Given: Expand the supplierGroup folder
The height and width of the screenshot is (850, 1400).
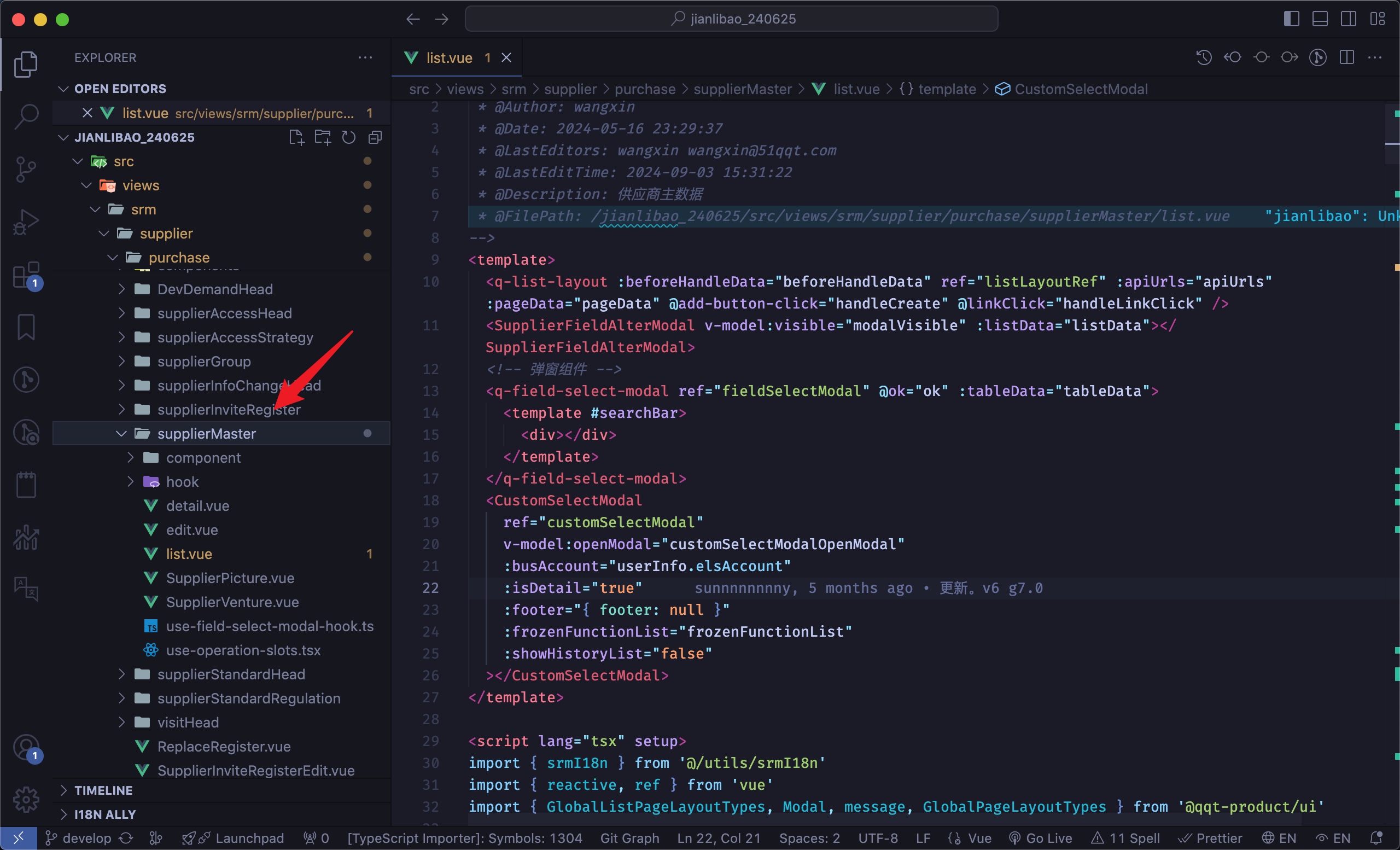Looking at the screenshot, I should point(121,362).
